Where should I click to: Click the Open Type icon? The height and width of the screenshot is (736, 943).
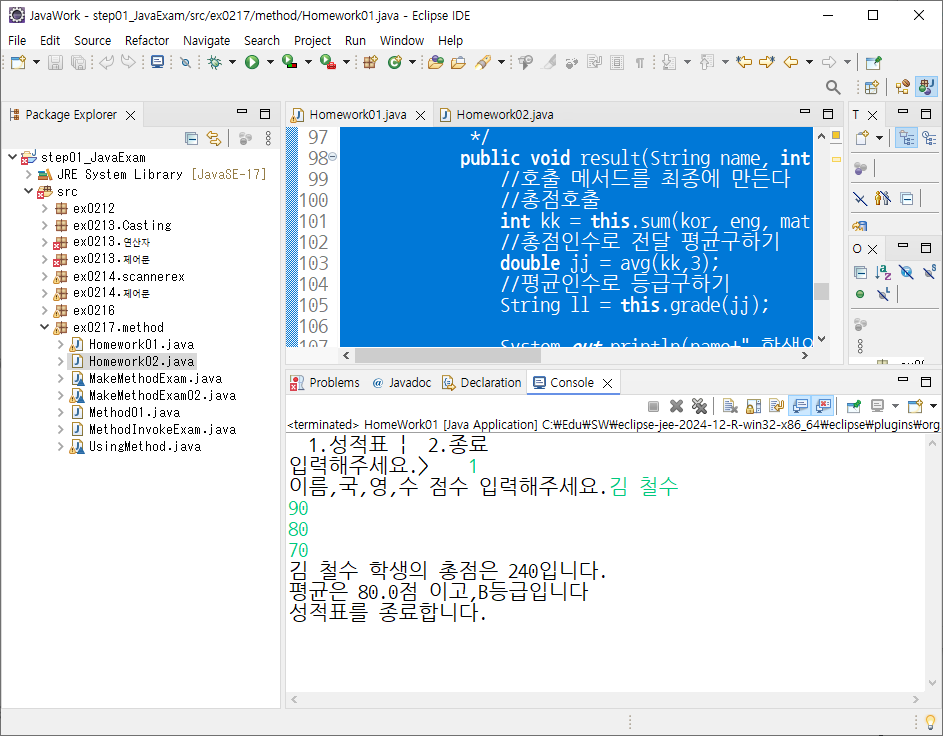pyautogui.click(x=436, y=62)
